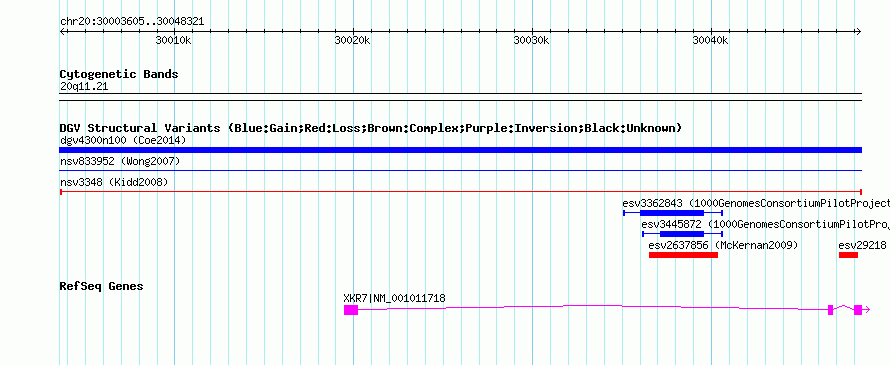Click the first XKR7 exon block

(351, 310)
